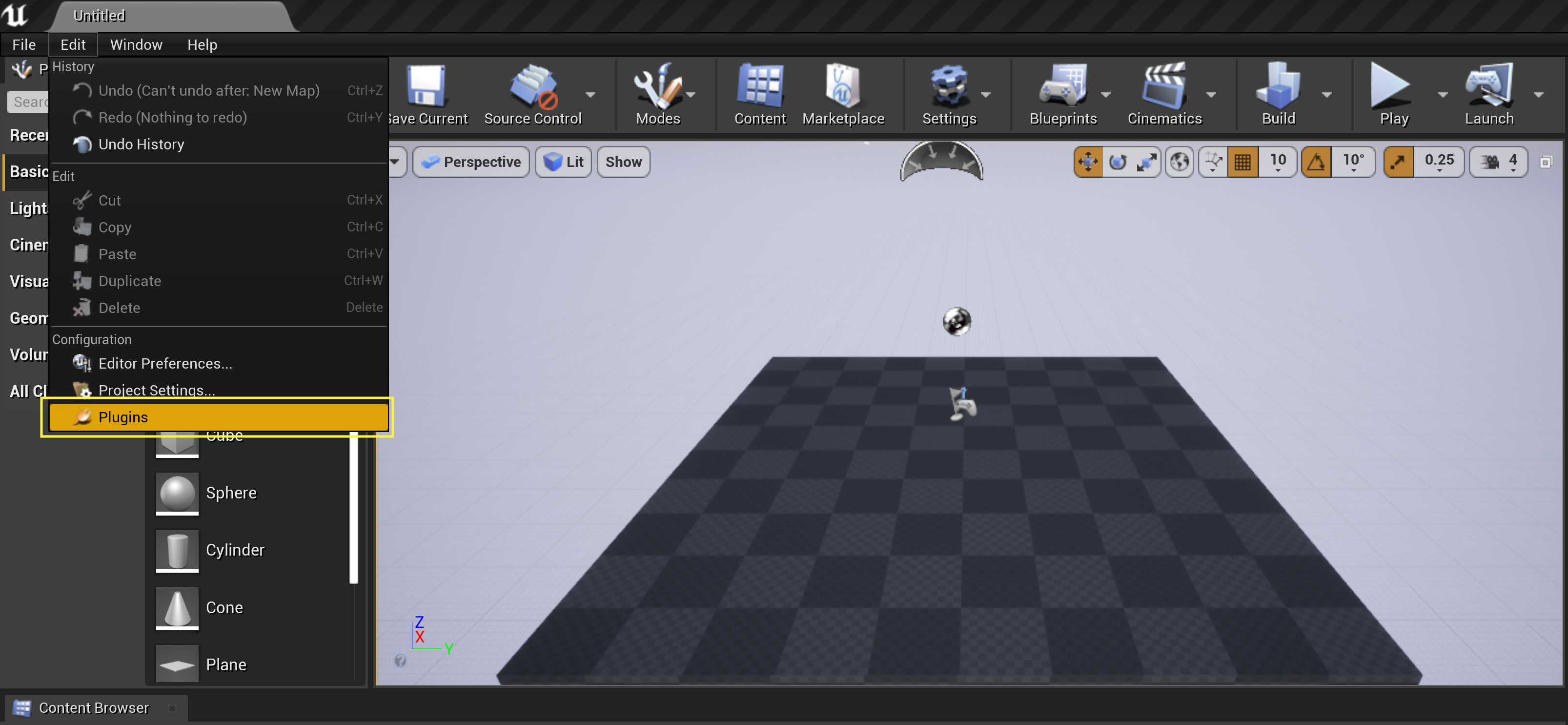Click the Sphere shape thumbnail
The height and width of the screenshot is (725, 1568).
(x=177, y=493)
